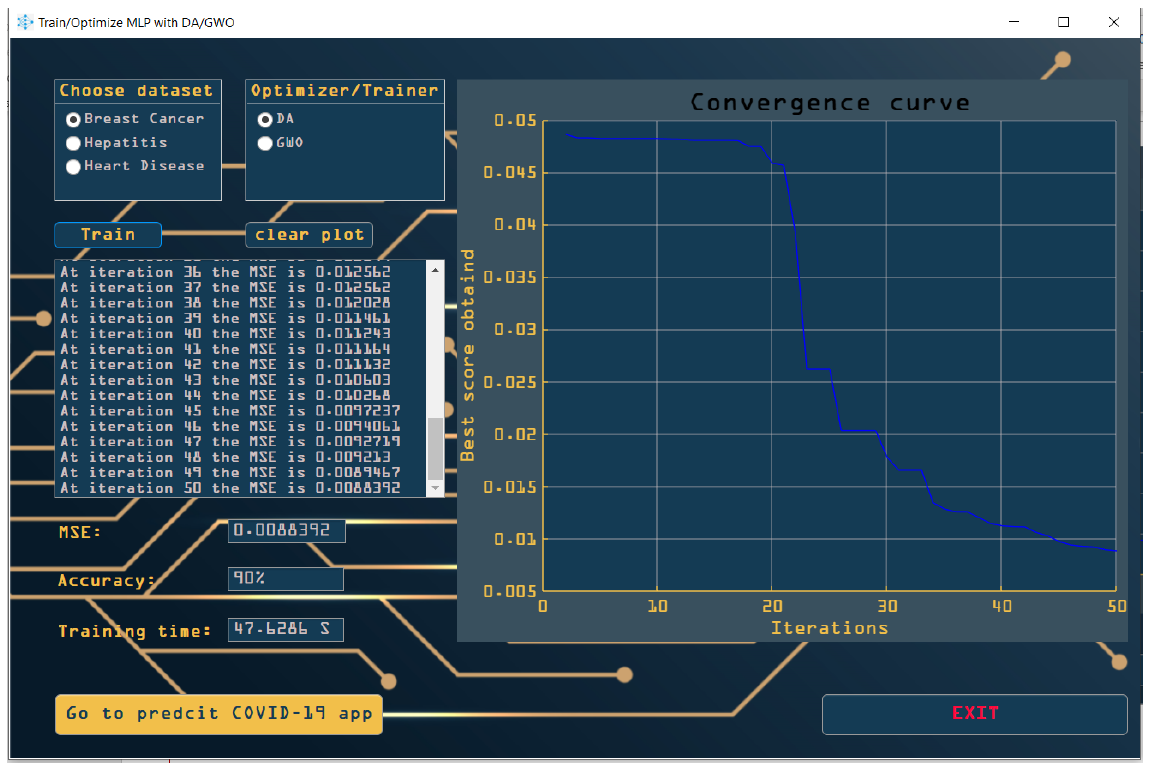The width and height of the screenshot is (1153, 767).
Task: Choose the Heart Disease dataset
Action: click(73, 166)
